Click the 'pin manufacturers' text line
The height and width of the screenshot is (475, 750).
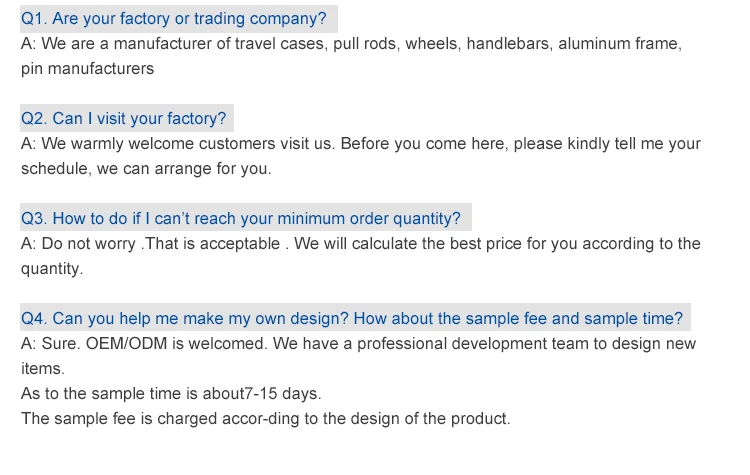[x=88, y=69]
